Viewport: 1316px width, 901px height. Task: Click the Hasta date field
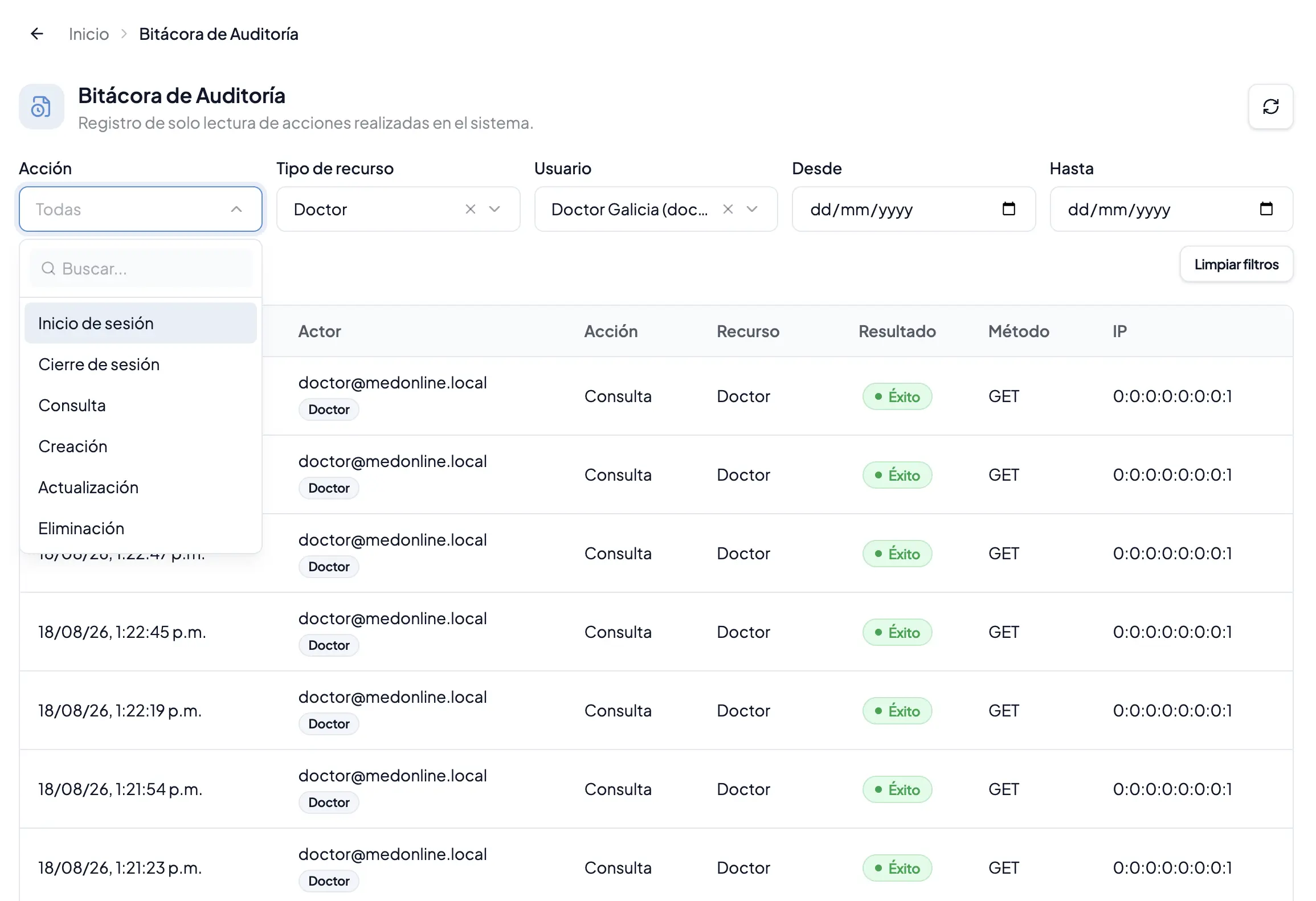pos(1171,209)
